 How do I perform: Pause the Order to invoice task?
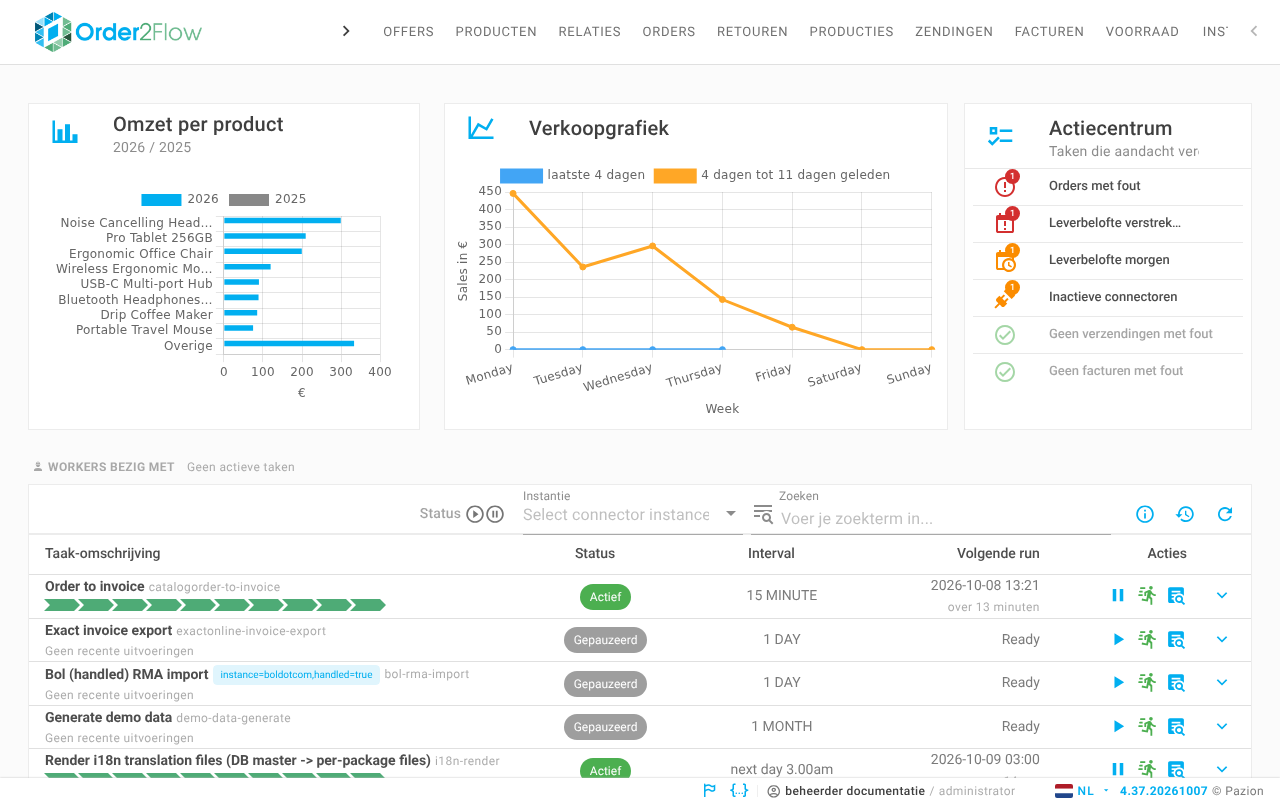tap(1118, 595)
